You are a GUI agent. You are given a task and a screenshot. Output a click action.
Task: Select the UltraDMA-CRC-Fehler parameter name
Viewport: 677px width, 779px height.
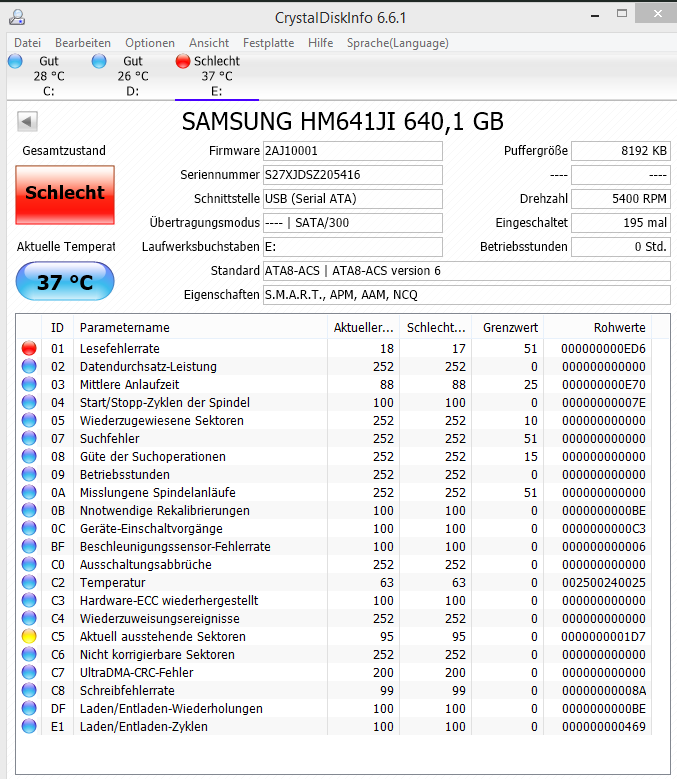(137, 673)
